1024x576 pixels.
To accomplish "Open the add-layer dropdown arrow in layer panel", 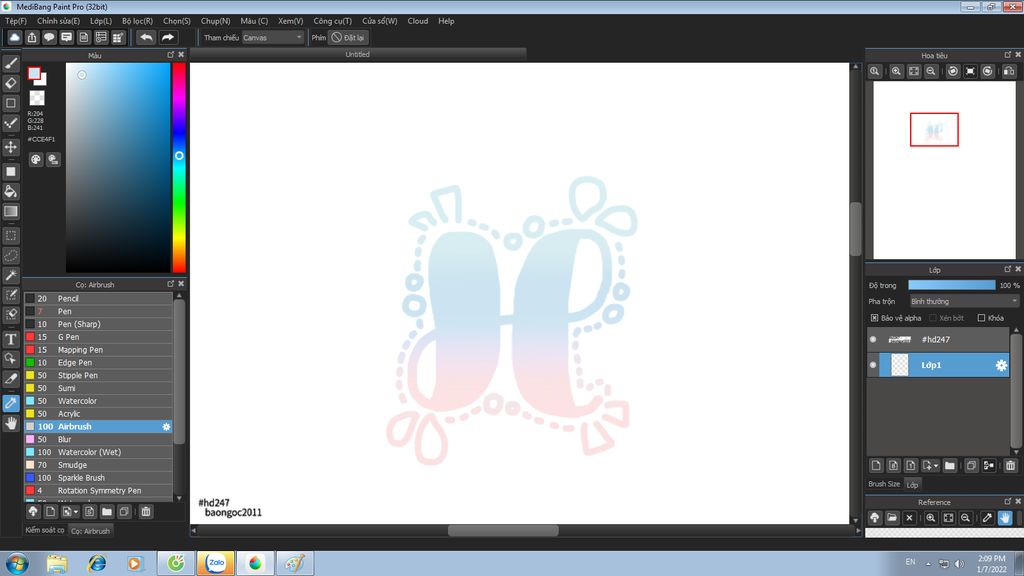I will click(x=936, y=466).
